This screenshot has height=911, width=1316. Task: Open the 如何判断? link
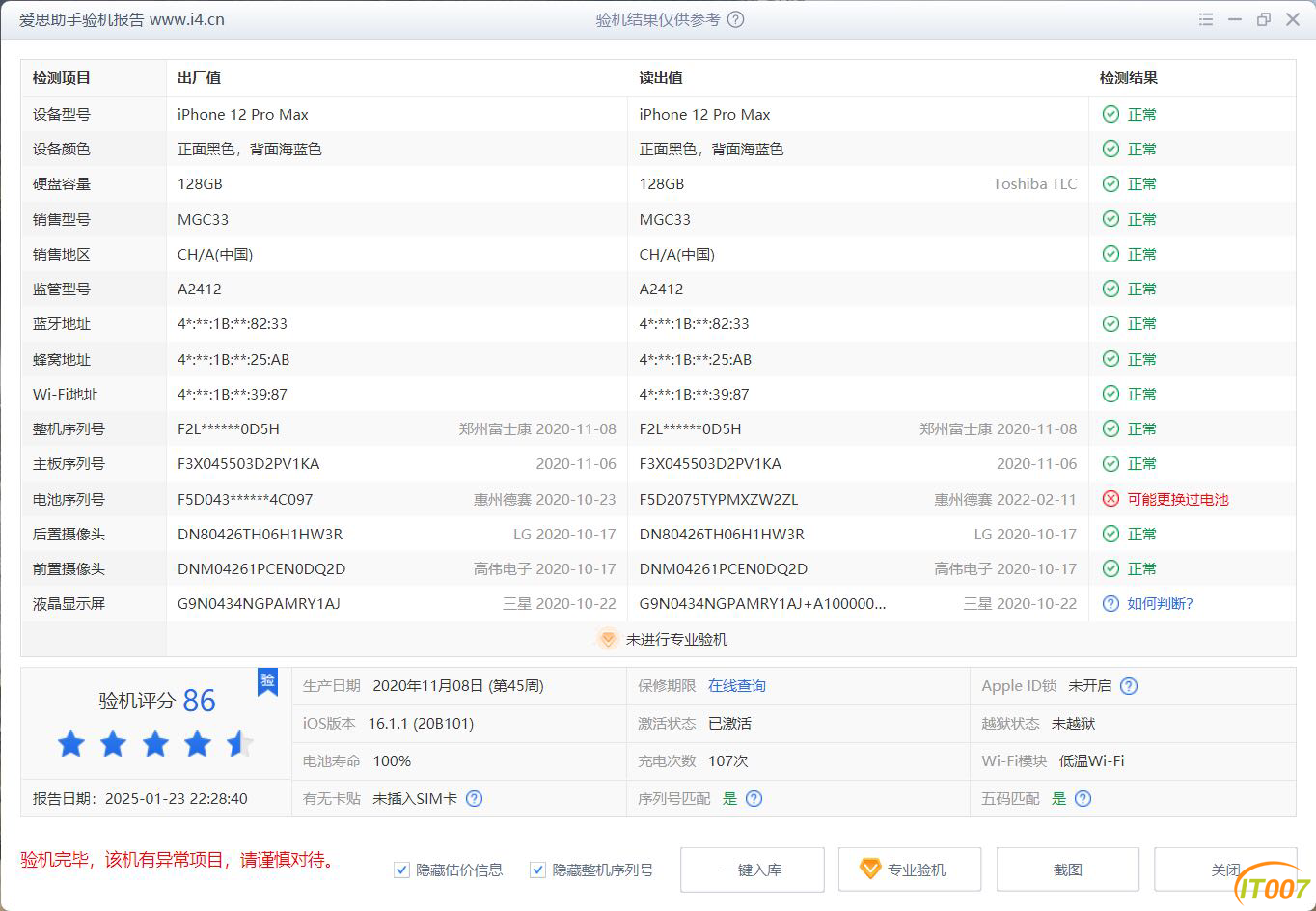1161,603
